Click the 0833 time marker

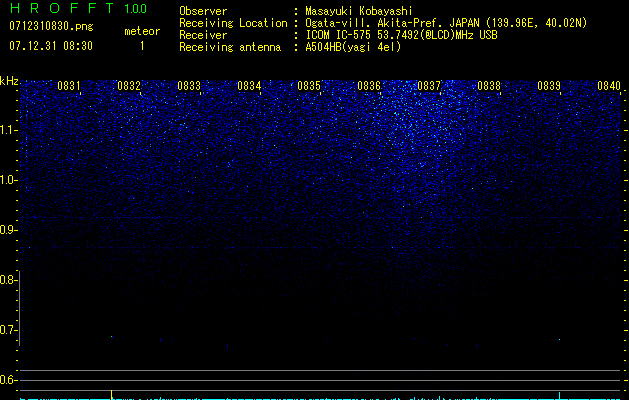coord(189,86)
